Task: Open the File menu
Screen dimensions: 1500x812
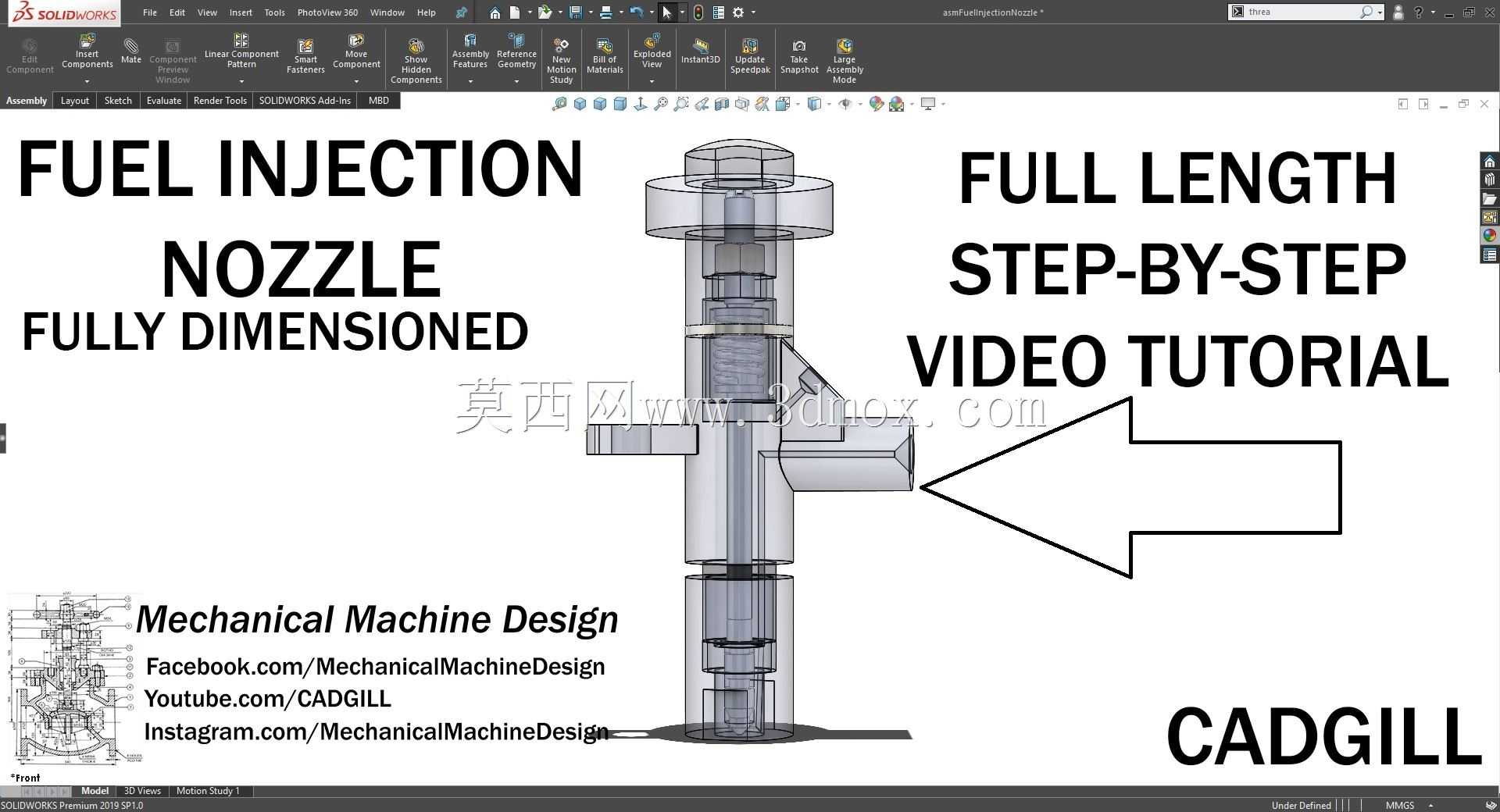Action: click(x=150, y=12)
